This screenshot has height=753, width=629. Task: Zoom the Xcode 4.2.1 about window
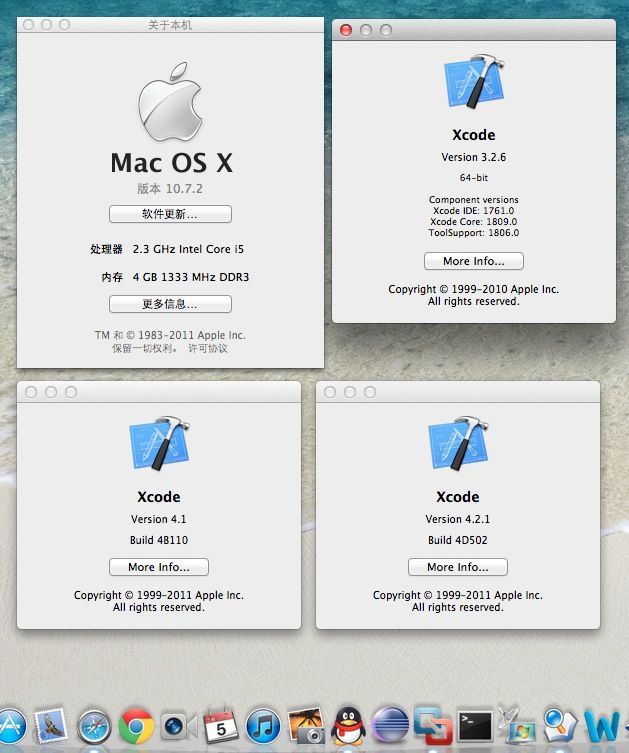[x=370, y=392]
